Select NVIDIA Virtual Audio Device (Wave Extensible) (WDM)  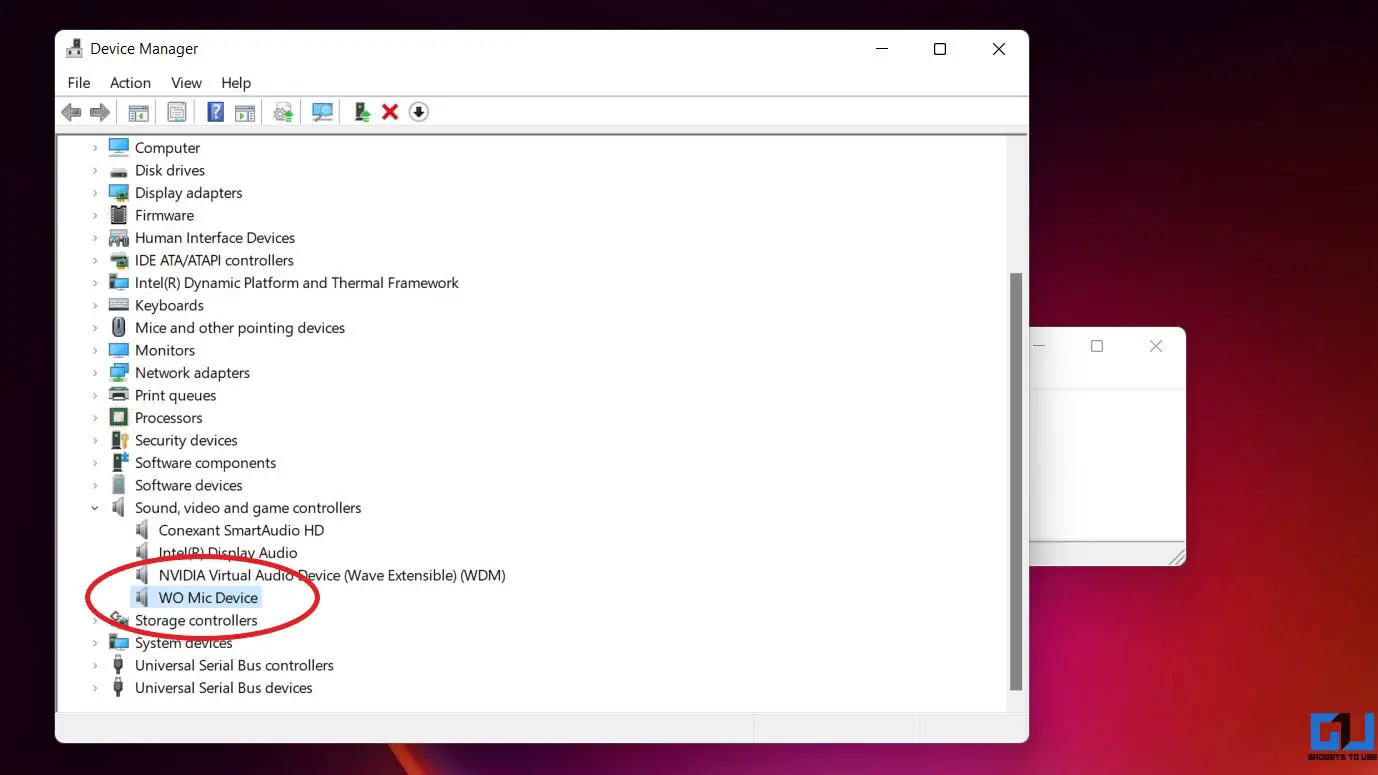(x=332, y=575)
